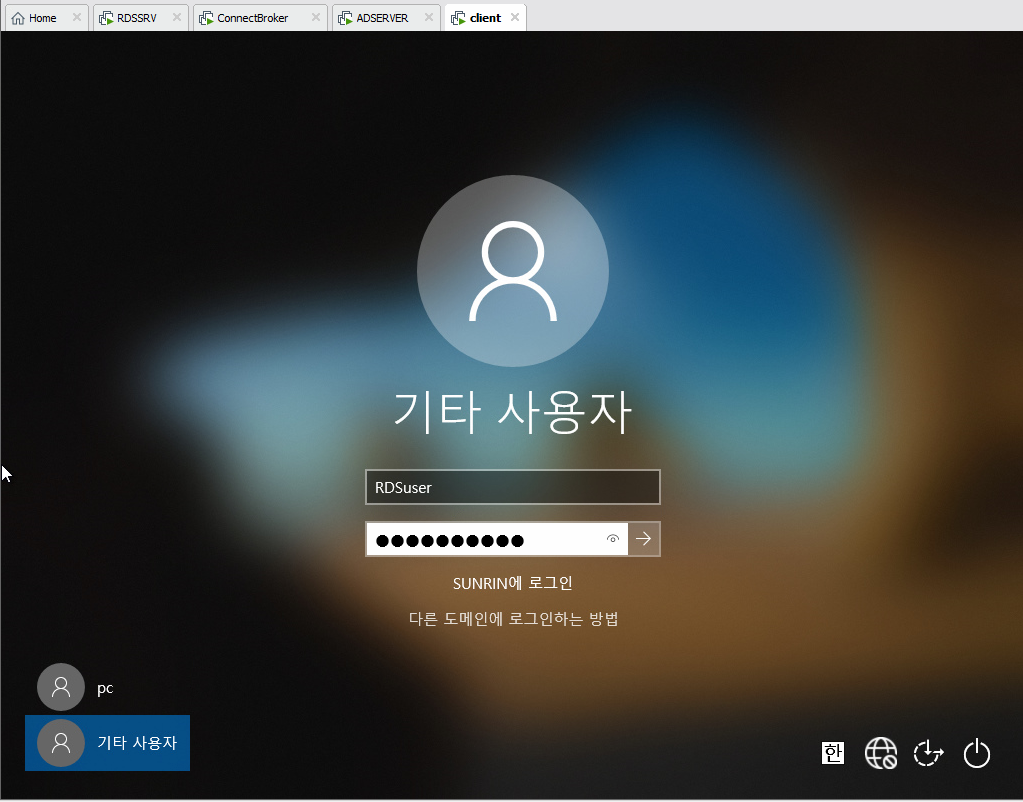Viewport: 1023px width, 802px height.
Task: Click the ConnectBroker tab VM icon
Action: pos(206,18)
